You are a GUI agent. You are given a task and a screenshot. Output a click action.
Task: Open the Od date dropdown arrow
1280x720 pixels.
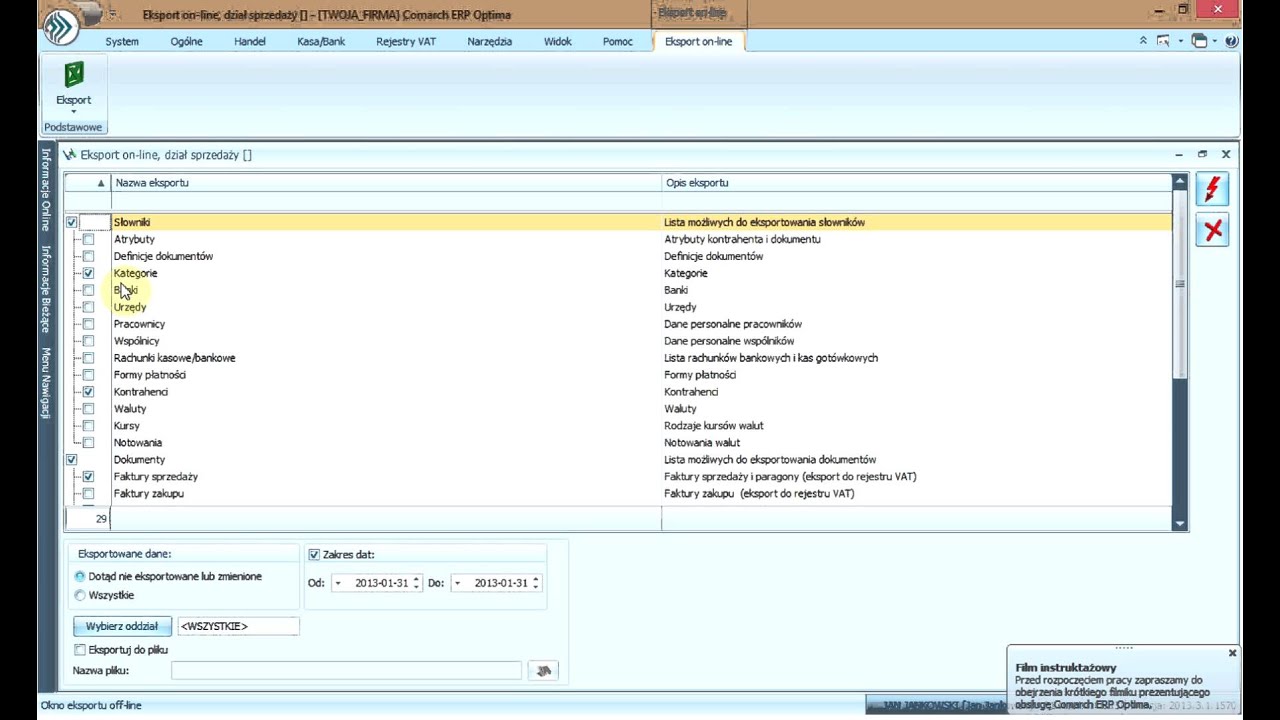(x=338, y=583)
